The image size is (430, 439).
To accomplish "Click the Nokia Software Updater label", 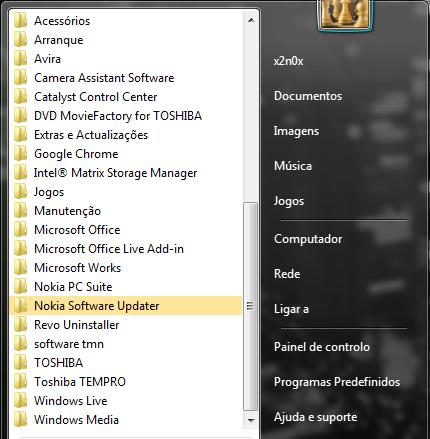I will (97, 306).
